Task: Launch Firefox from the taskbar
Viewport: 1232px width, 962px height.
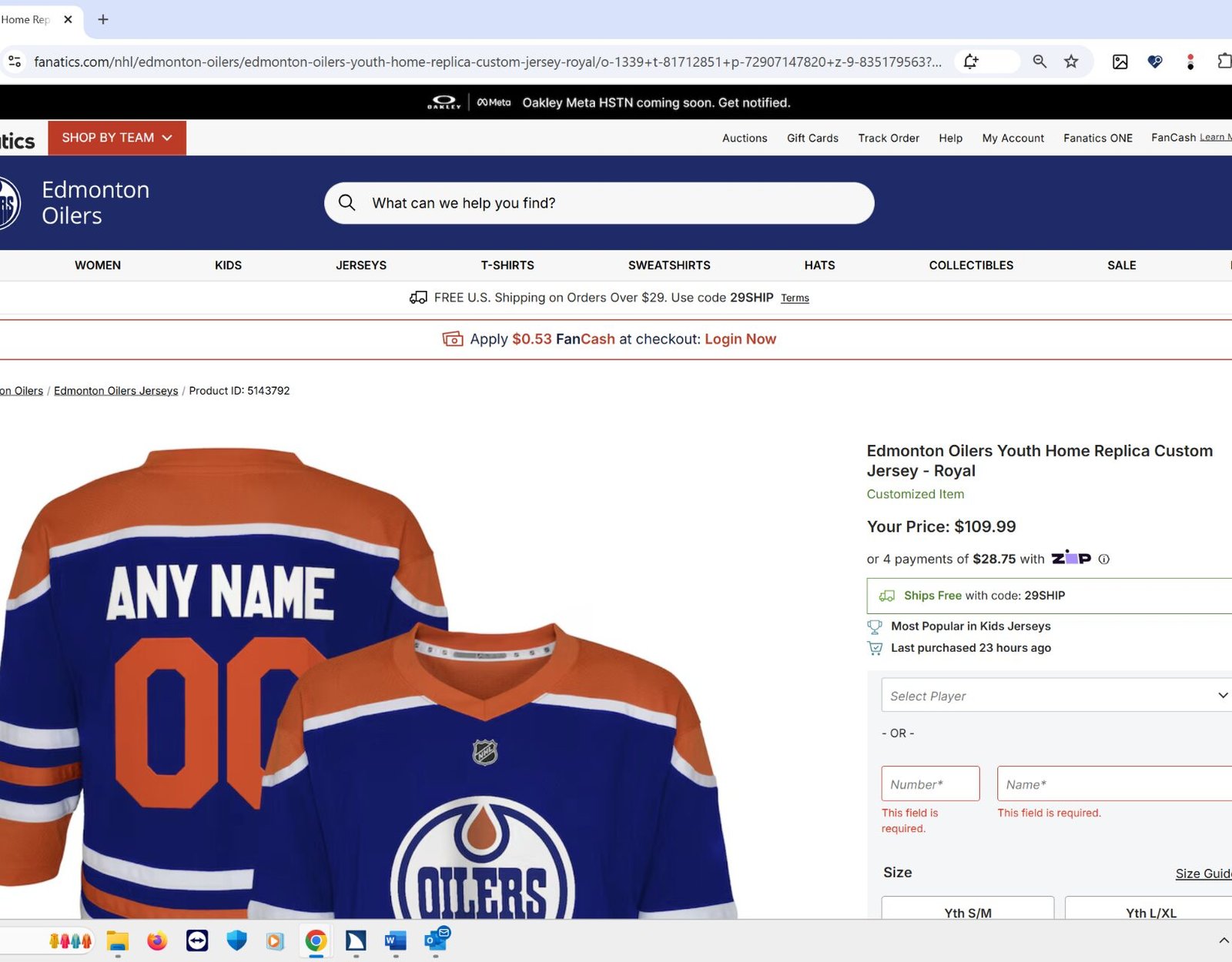Action: [x=157, y=940]
